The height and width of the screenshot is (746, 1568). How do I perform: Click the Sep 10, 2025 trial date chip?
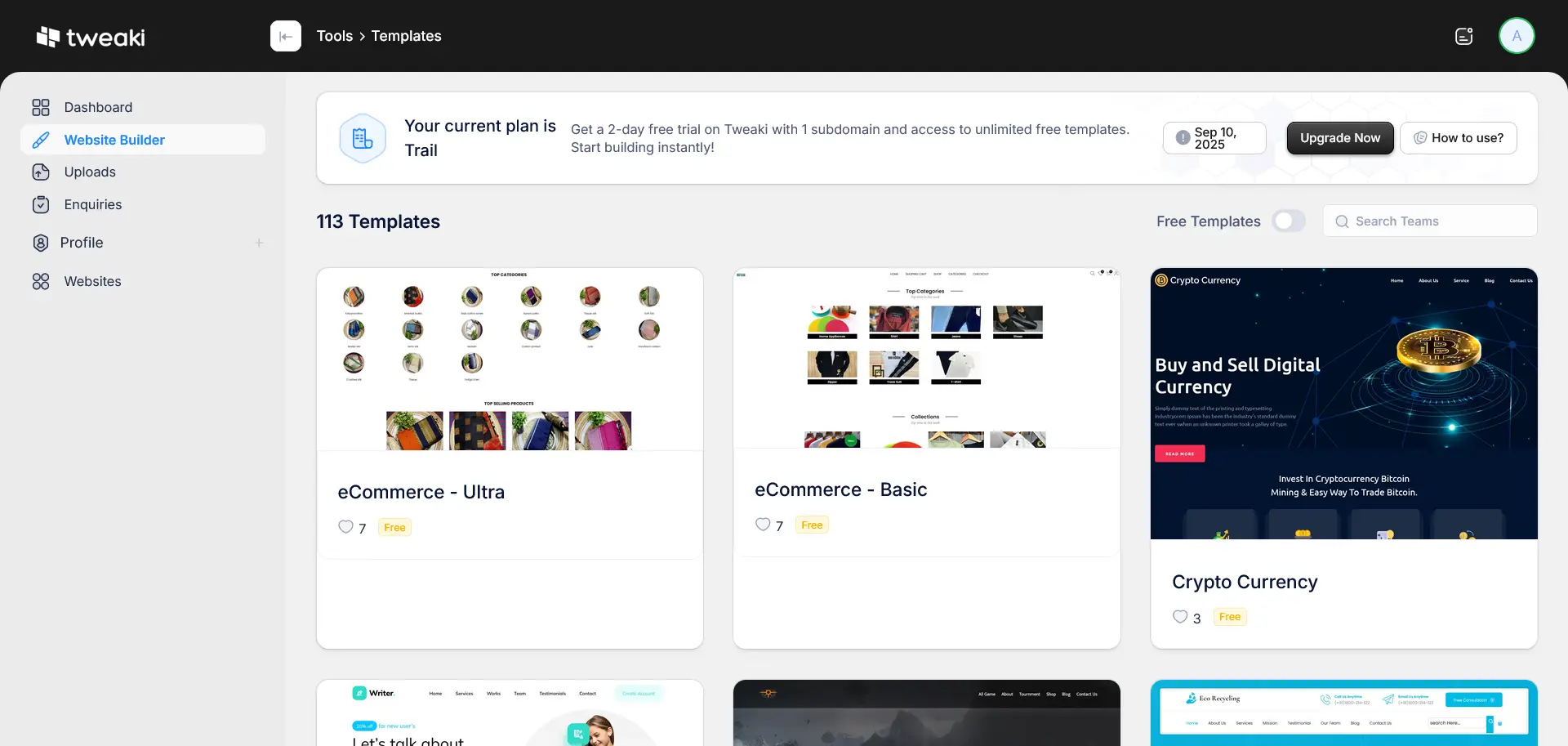click(1214, 137)
